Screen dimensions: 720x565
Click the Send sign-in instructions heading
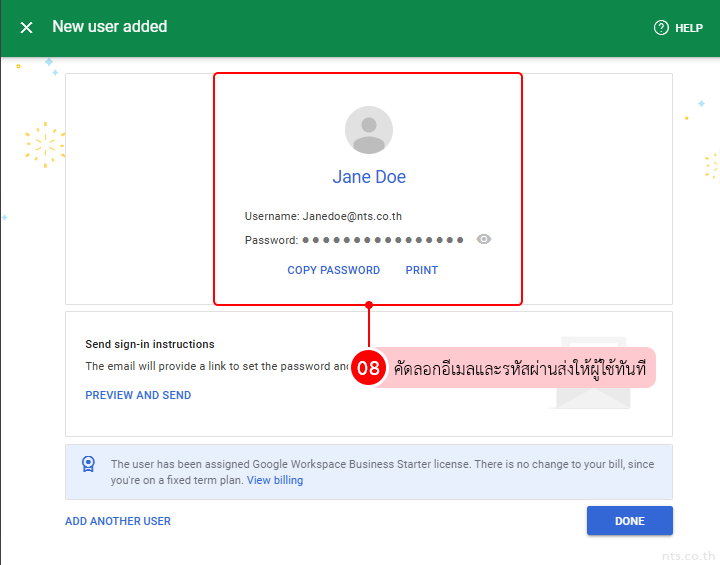pyautogui.click(x=150, y=344)
